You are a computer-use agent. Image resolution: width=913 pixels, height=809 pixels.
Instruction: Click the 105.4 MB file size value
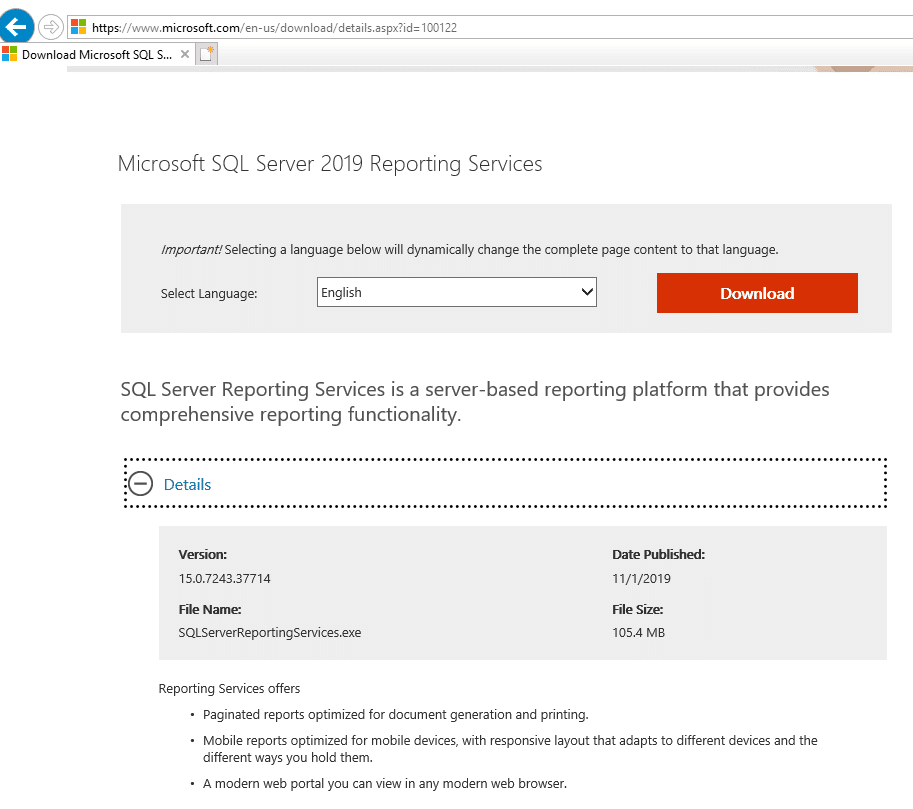pyautogui.click(x=638, y=633)
